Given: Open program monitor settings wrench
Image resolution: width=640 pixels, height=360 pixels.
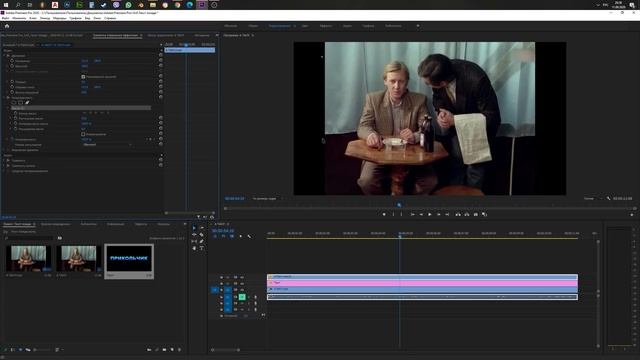Looking at the screenshot, I should click(608, 198).
